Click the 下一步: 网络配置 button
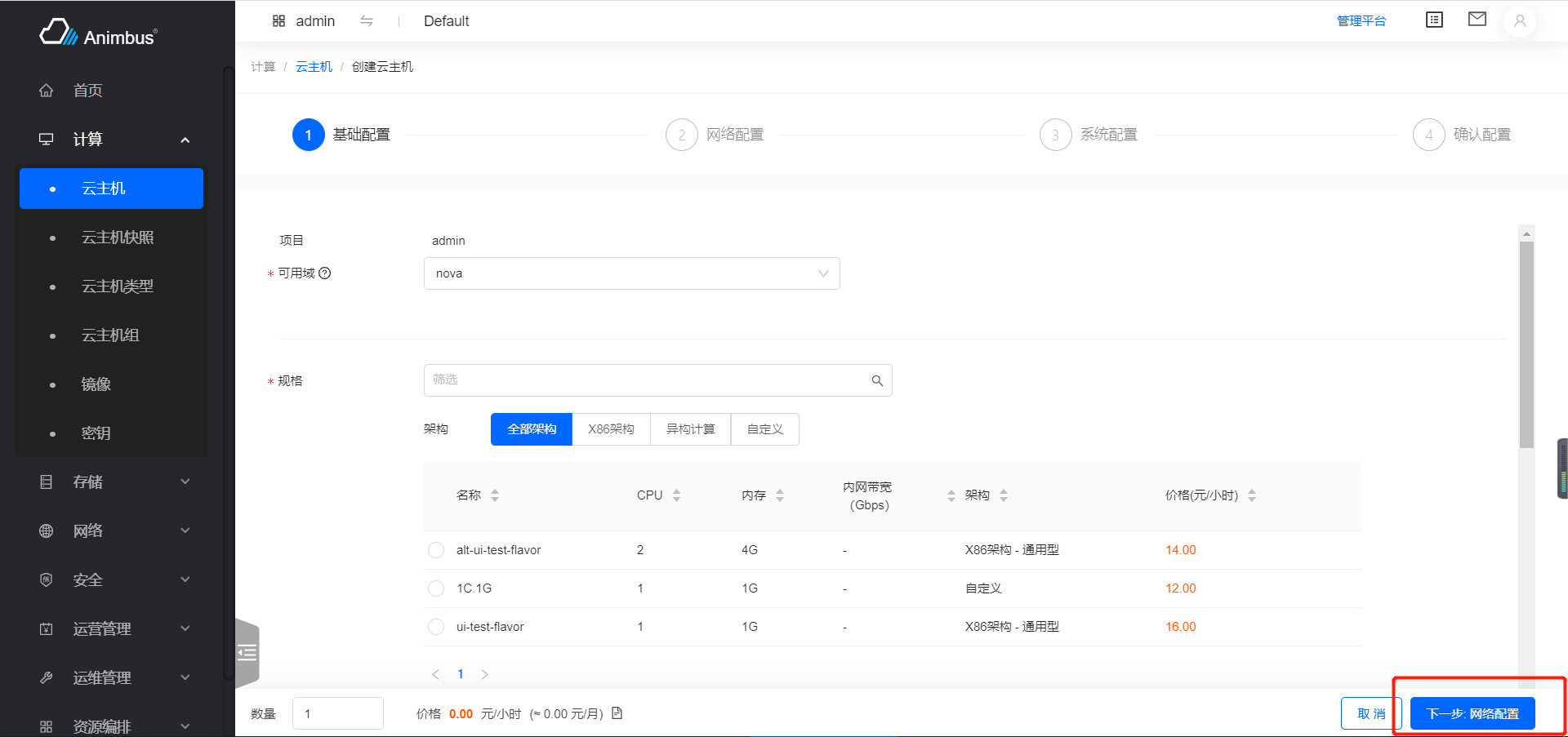This screenshot has width=1568, height=737. click(1472, 713)
